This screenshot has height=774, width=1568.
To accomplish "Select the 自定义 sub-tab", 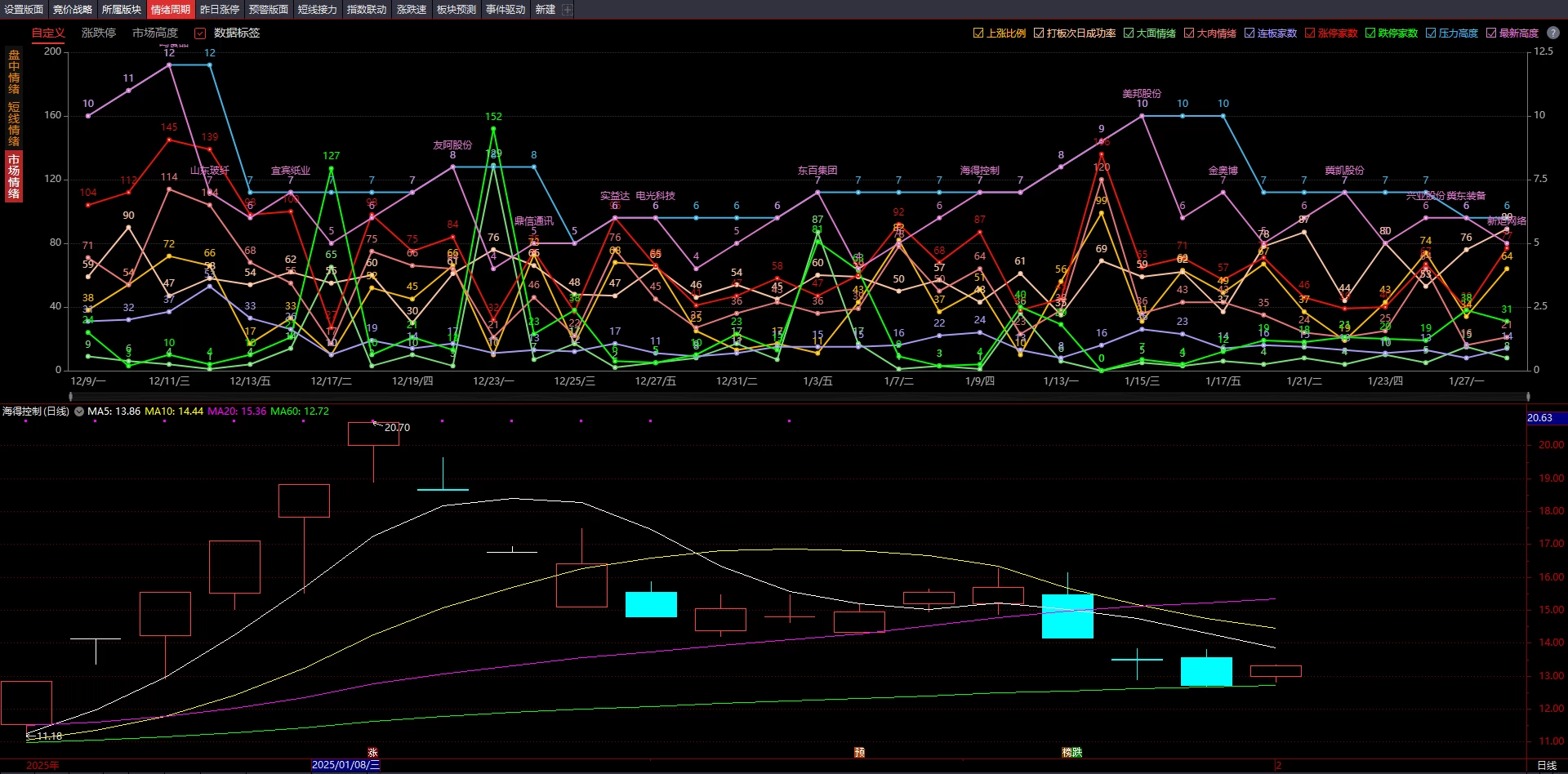I will coord(48,33).
